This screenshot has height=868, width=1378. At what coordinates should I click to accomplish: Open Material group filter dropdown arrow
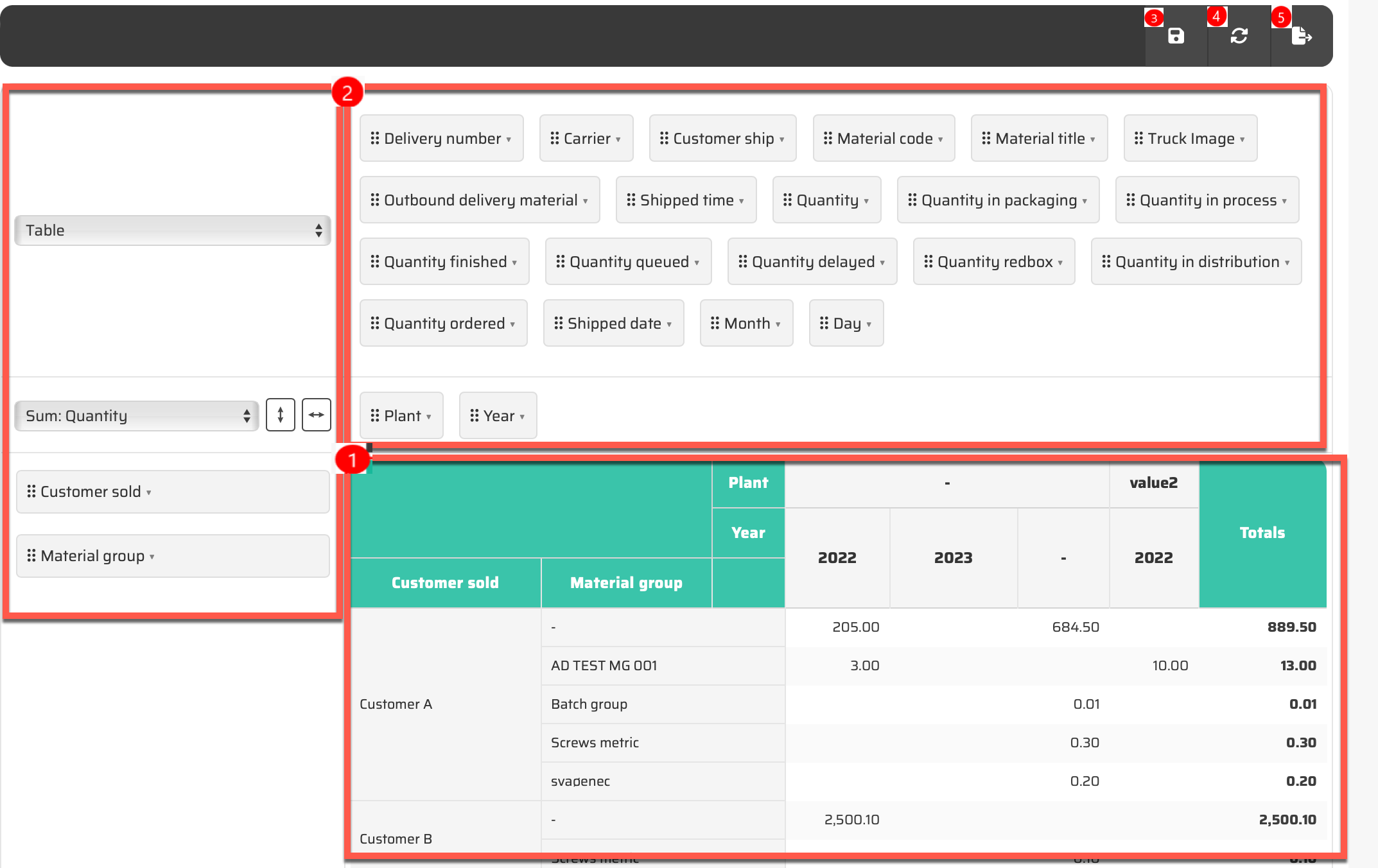point(152,557)
